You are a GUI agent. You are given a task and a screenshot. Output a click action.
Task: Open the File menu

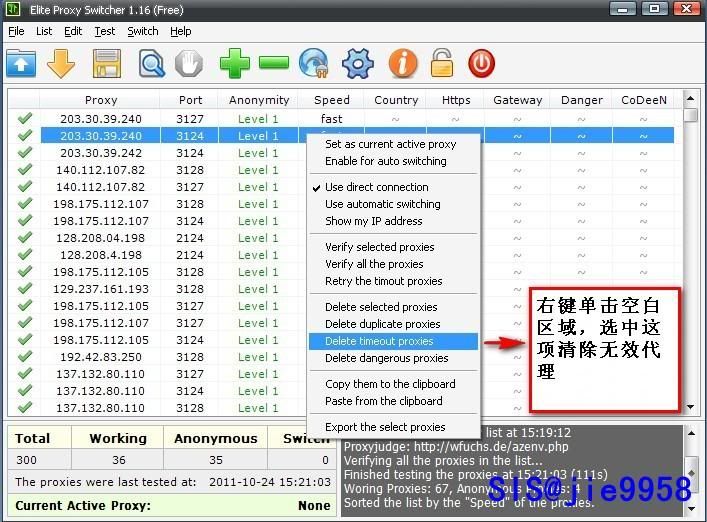[16, 31]
